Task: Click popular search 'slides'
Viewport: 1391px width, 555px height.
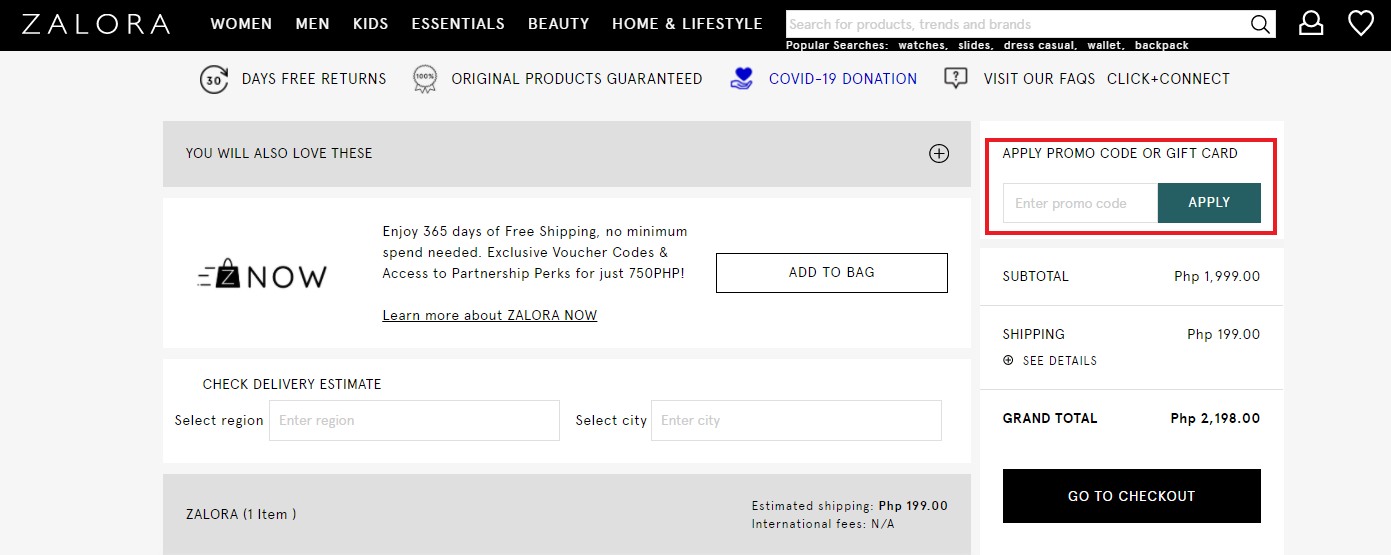Action: pyautogui.click(x=975, y=45)
